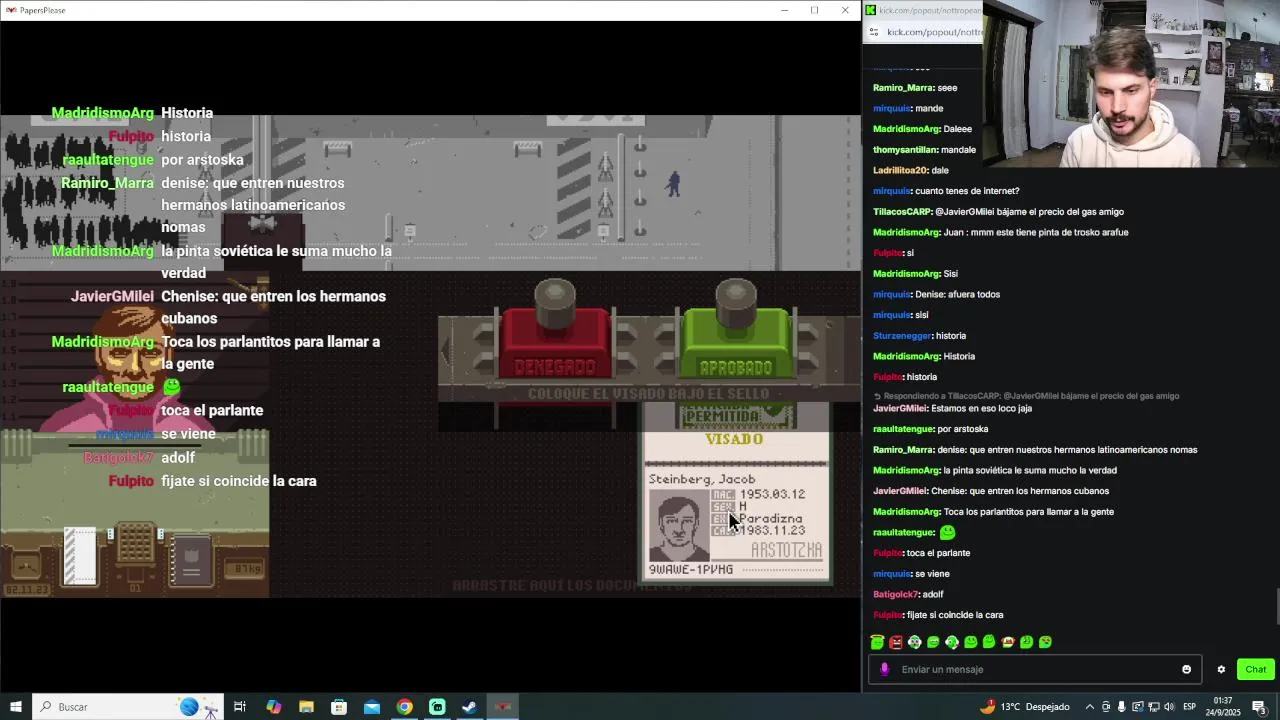Open the inspector rulebook on the desk
Viewport: 1280px width, 720px height.
tap(192, 560)
